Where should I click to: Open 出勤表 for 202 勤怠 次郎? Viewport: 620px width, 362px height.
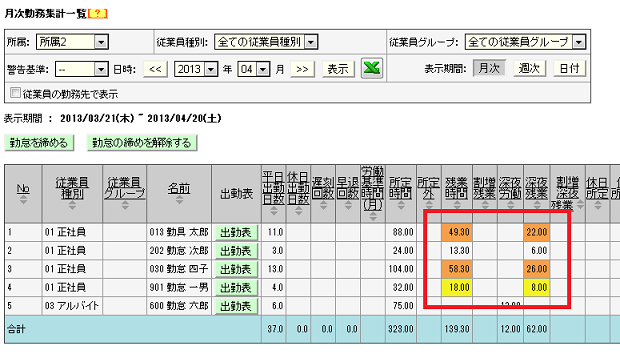pyautogui.click(x=236, y=251)
